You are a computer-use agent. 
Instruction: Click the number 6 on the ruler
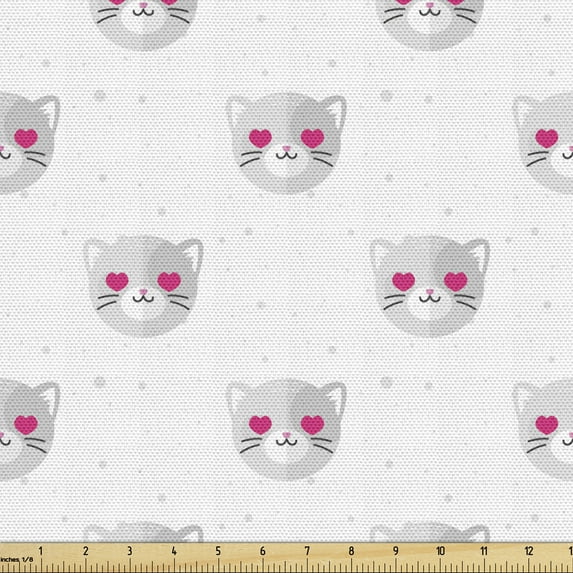263,551
